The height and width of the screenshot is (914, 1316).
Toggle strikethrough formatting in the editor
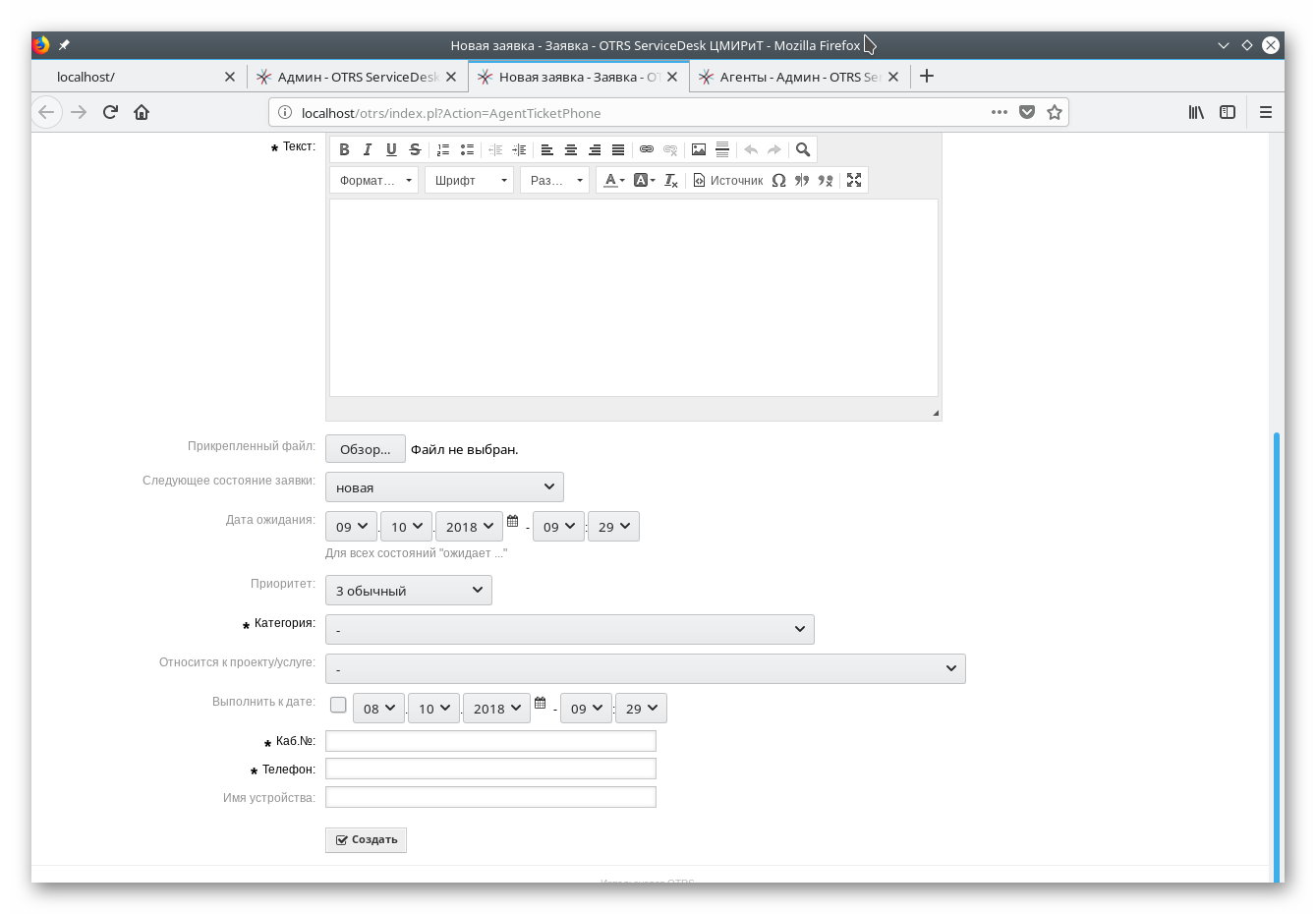click(x=415, y=149)
